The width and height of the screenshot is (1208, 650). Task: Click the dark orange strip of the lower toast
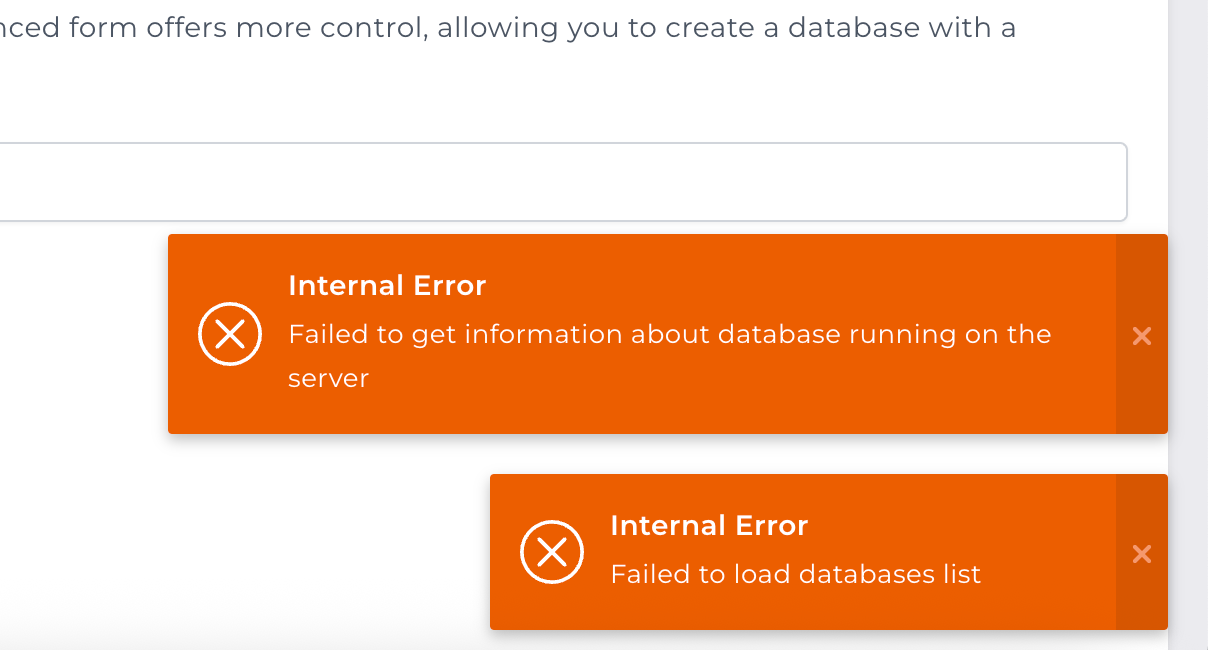click(x=1142, y=552)
